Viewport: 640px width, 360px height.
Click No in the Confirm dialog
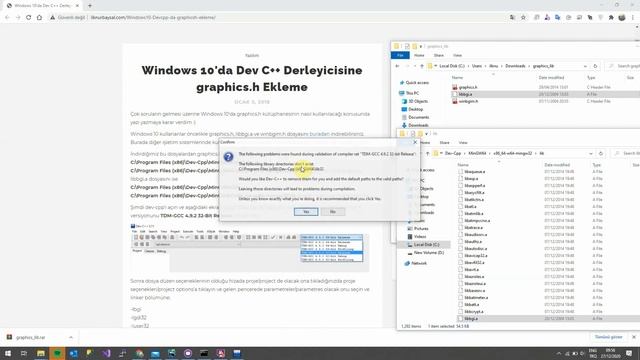click(333, 211)
